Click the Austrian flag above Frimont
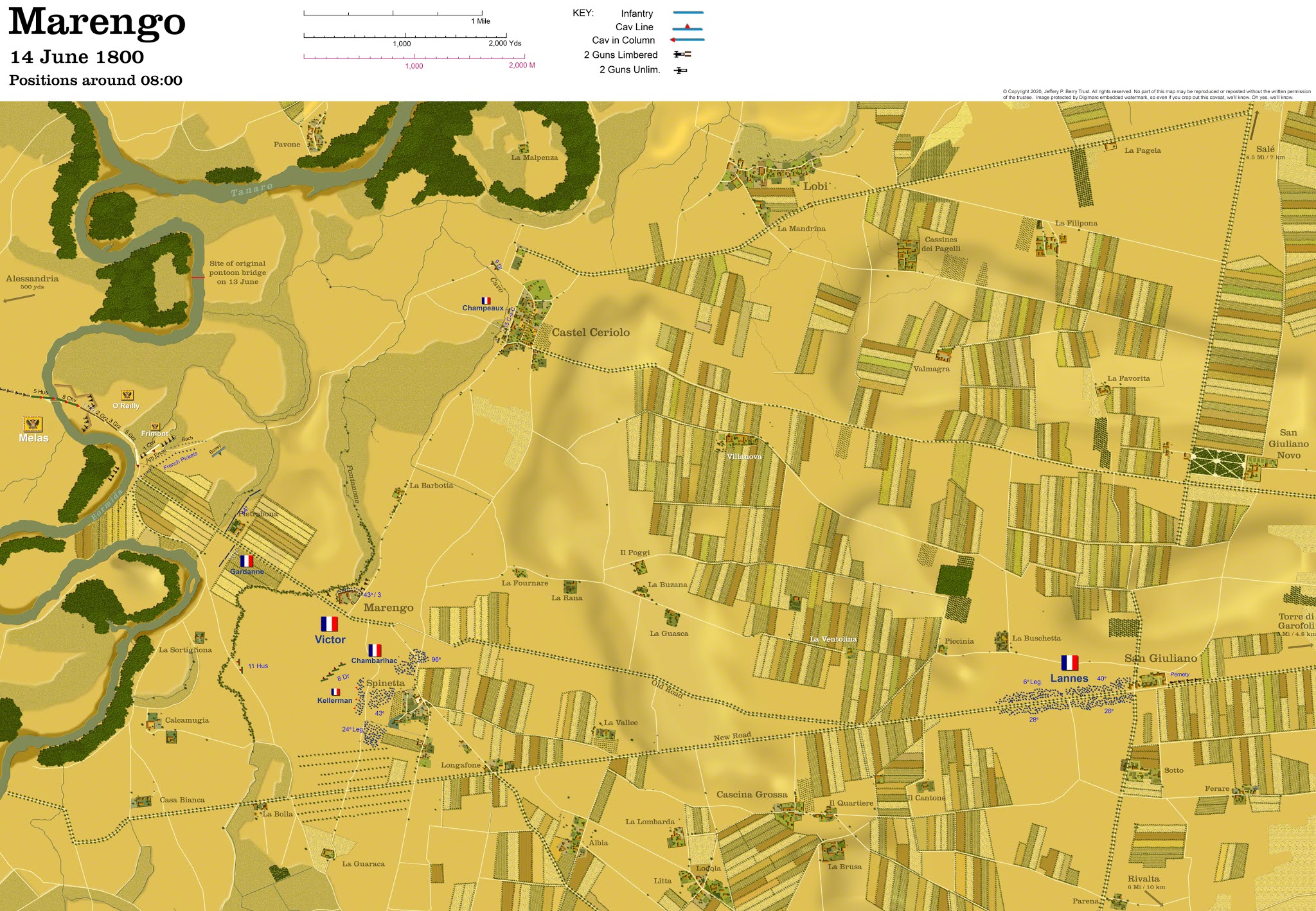 (x=155, y=427)
